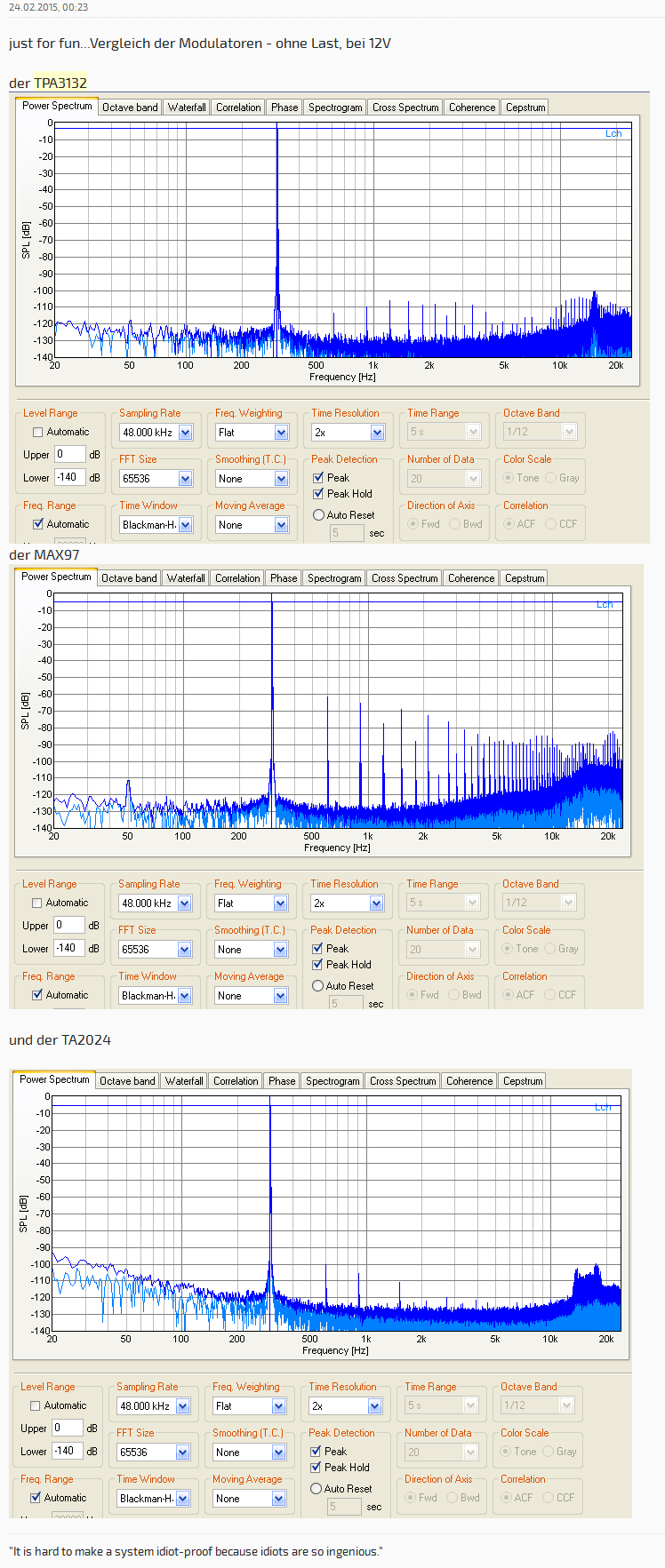
Task: Switch to Phase tab in MAX97 analyzer
Action: point(284,578)
